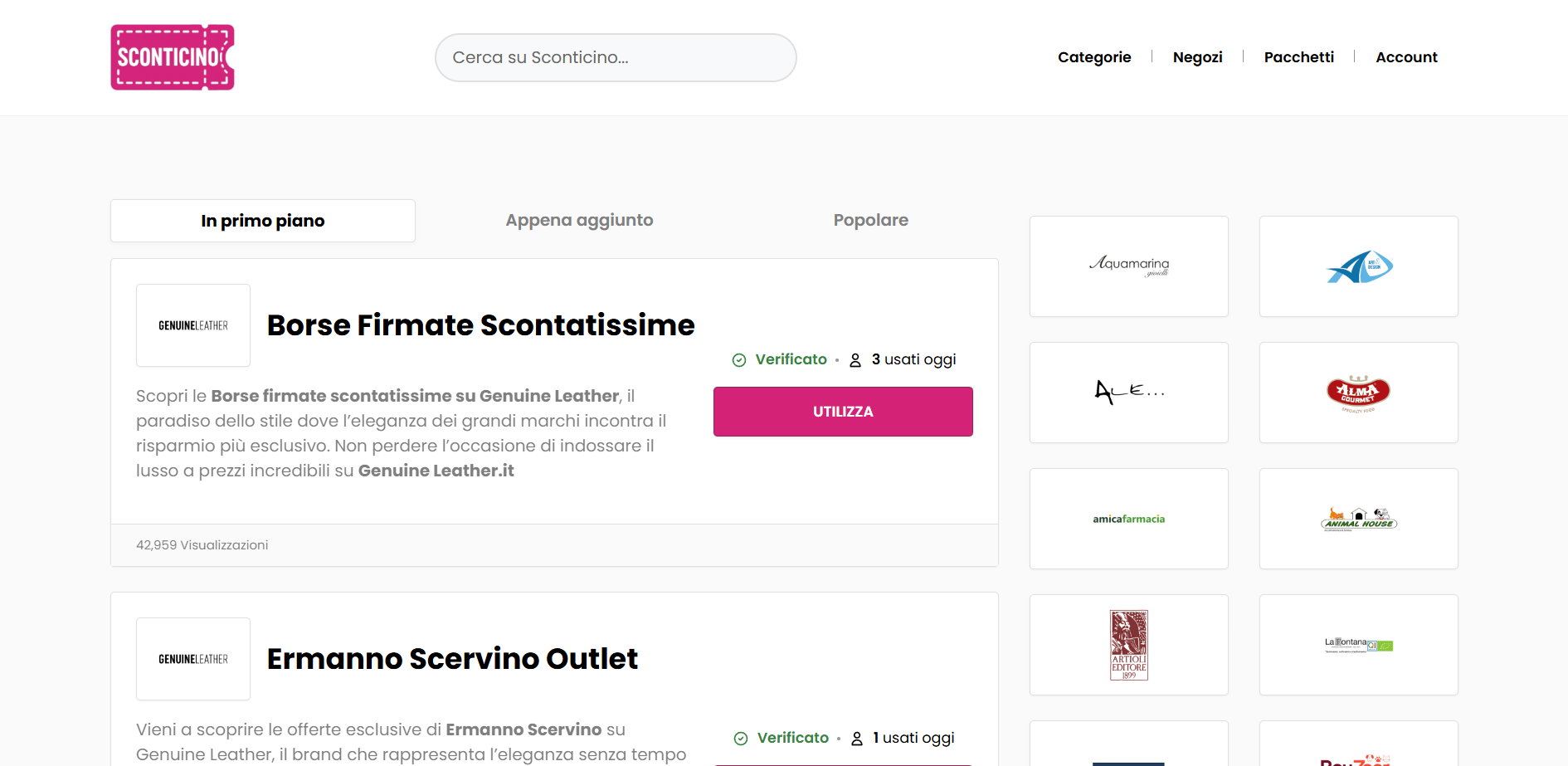The width and height of the screenshot is (1568, 766).
Task: Open the blue fish store logo
Action: tap(1358, 266)
